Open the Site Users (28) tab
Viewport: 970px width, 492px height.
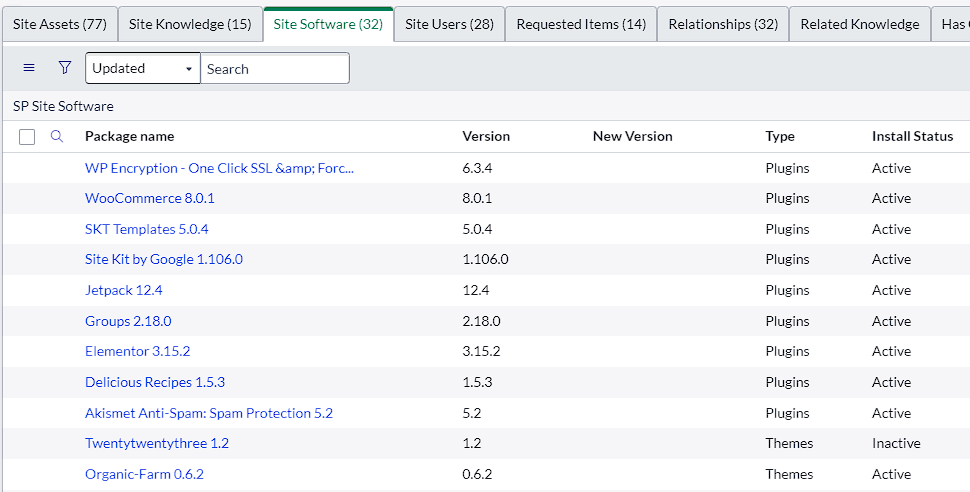[x=450, y=24]
